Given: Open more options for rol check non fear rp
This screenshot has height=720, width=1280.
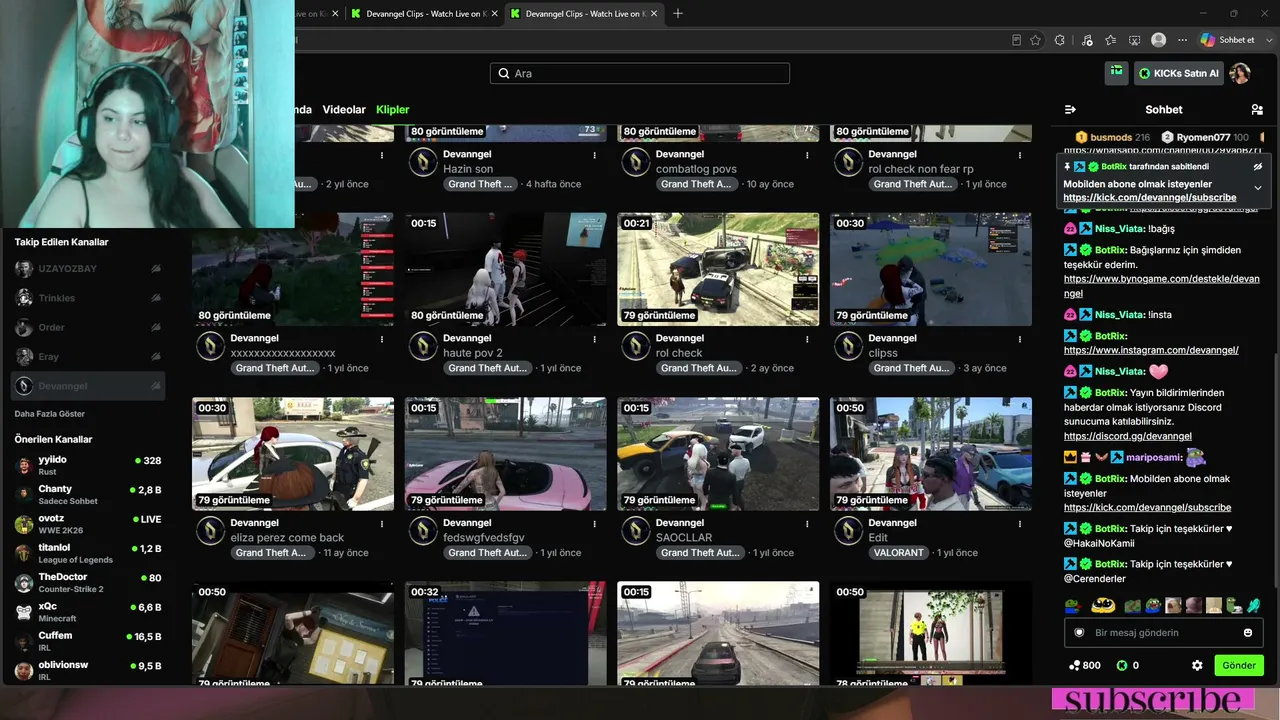Looking at the screenshot, I should 1020,155.
